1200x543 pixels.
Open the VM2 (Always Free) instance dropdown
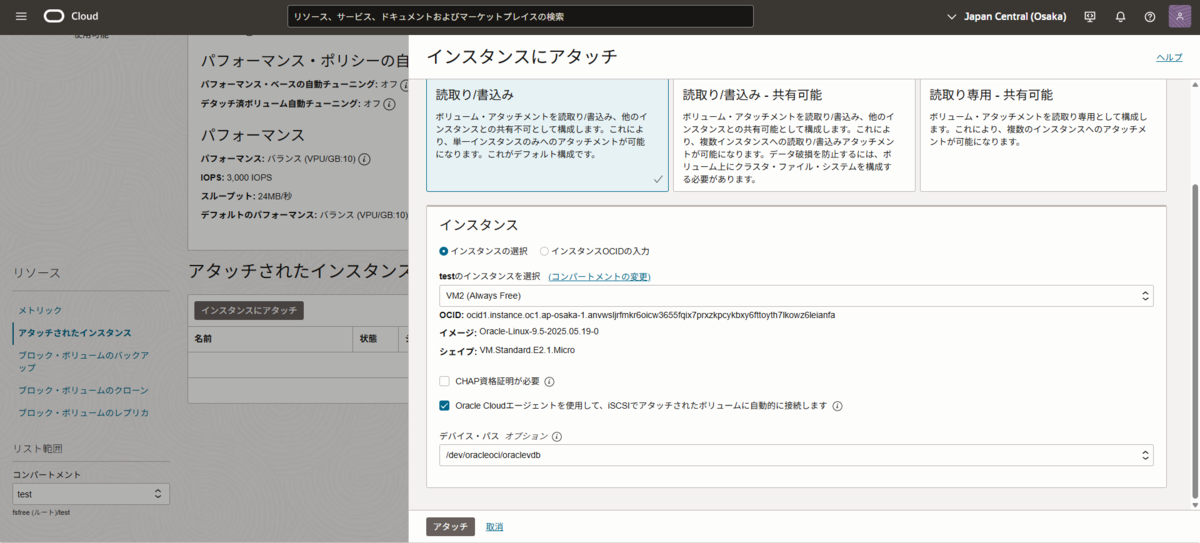coord(796,296)
